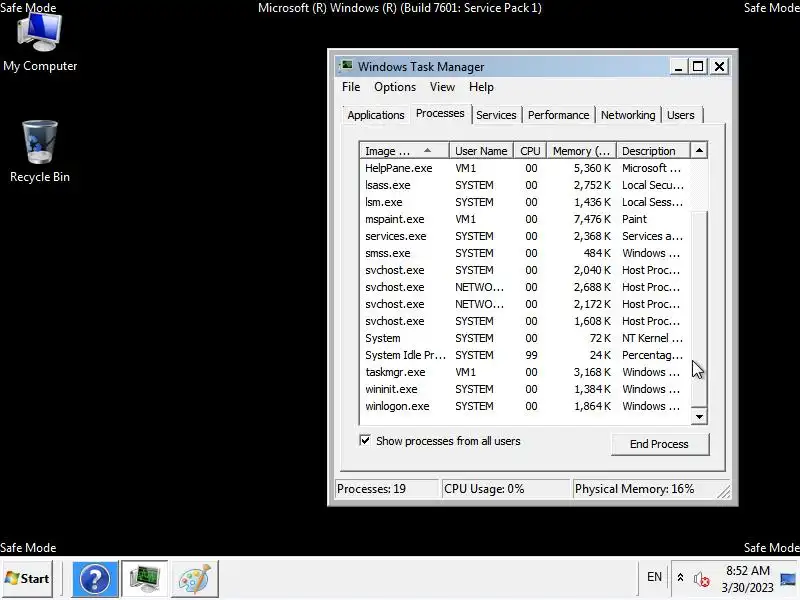
Task: Select the lsm.exe process
Action: click(524, 202)
